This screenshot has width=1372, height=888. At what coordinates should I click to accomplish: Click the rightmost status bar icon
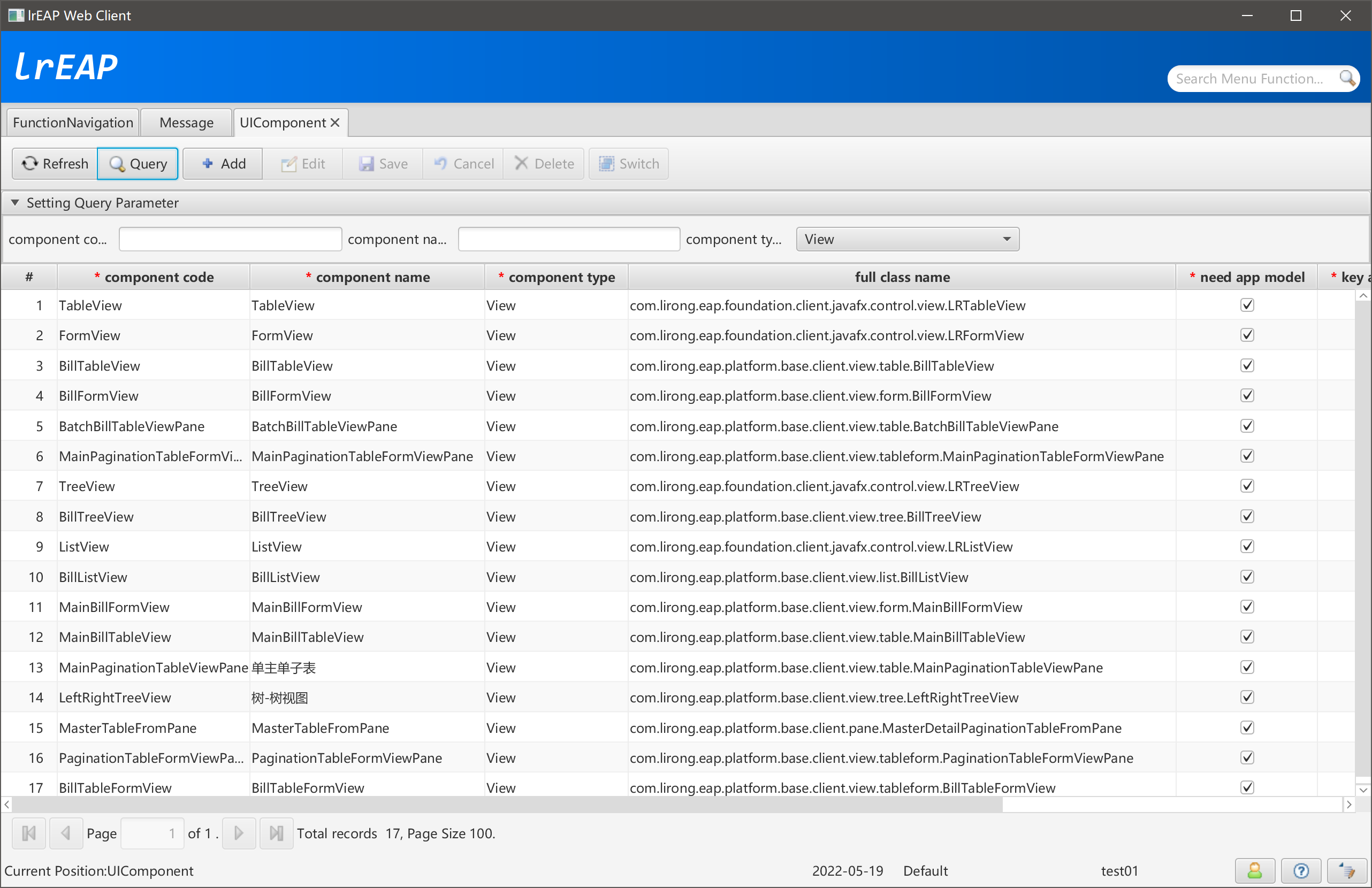point(1347,871)
